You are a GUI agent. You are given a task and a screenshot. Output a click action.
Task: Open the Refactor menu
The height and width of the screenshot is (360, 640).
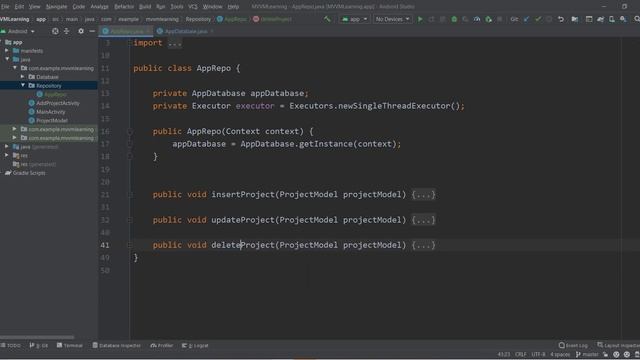[124, 7]
